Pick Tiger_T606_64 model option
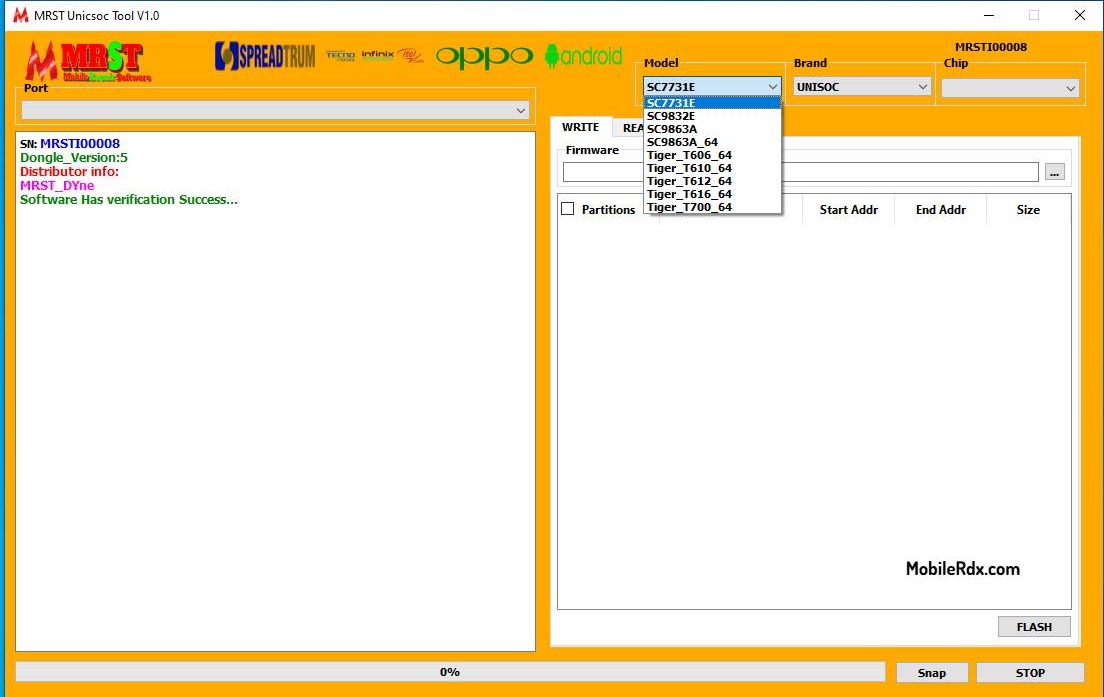This screenshot has height=697, width=1104. (712, 155)
